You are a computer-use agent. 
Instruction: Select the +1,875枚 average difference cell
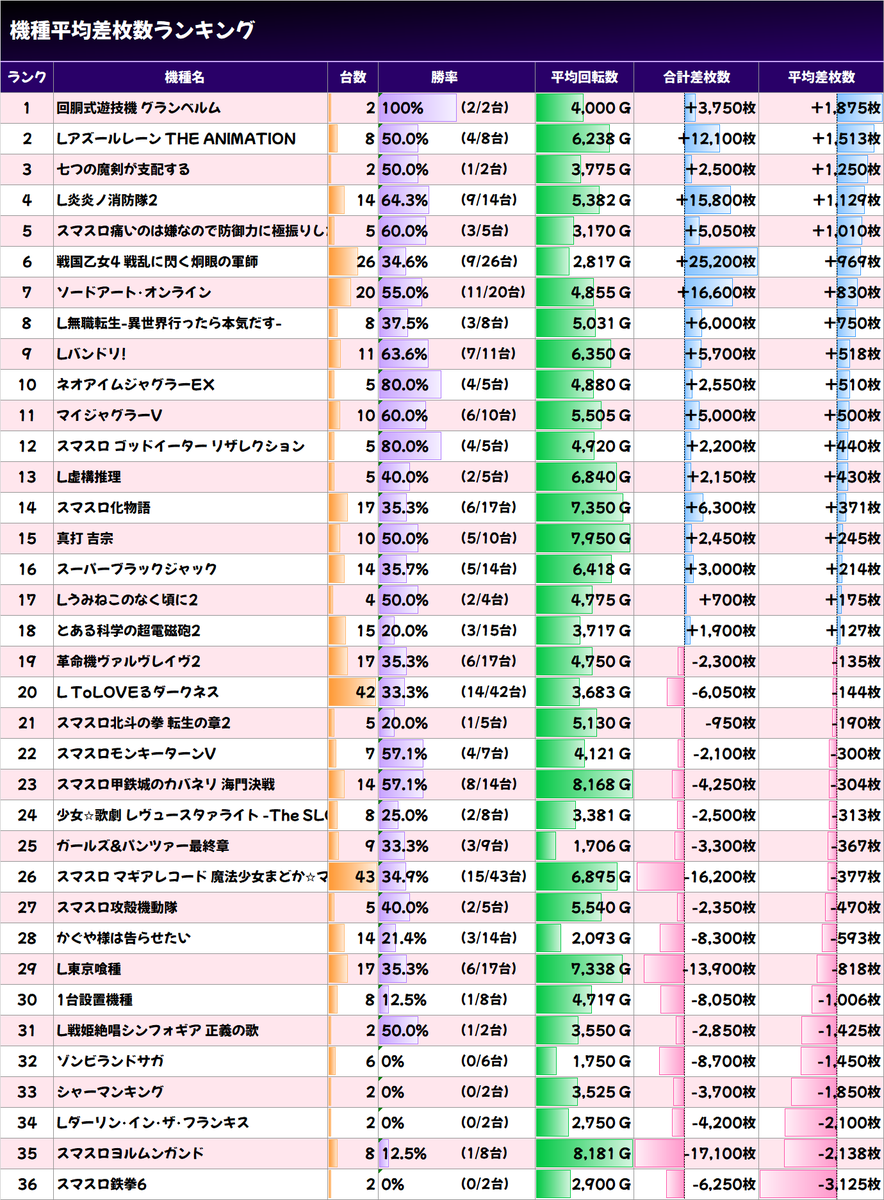click(821, 108)
